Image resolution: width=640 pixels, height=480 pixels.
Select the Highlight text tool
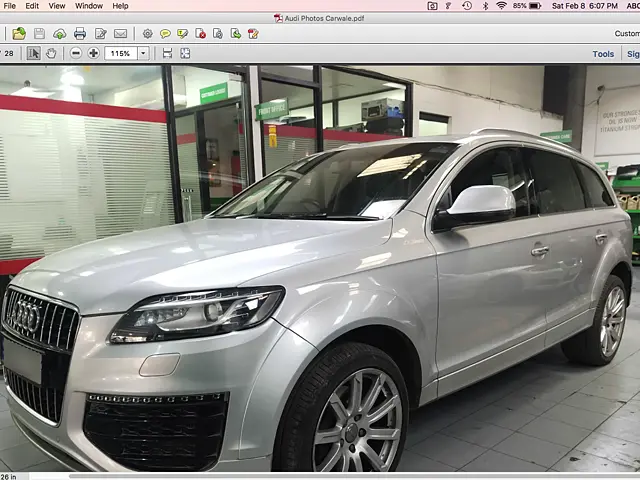pos(182,34)
